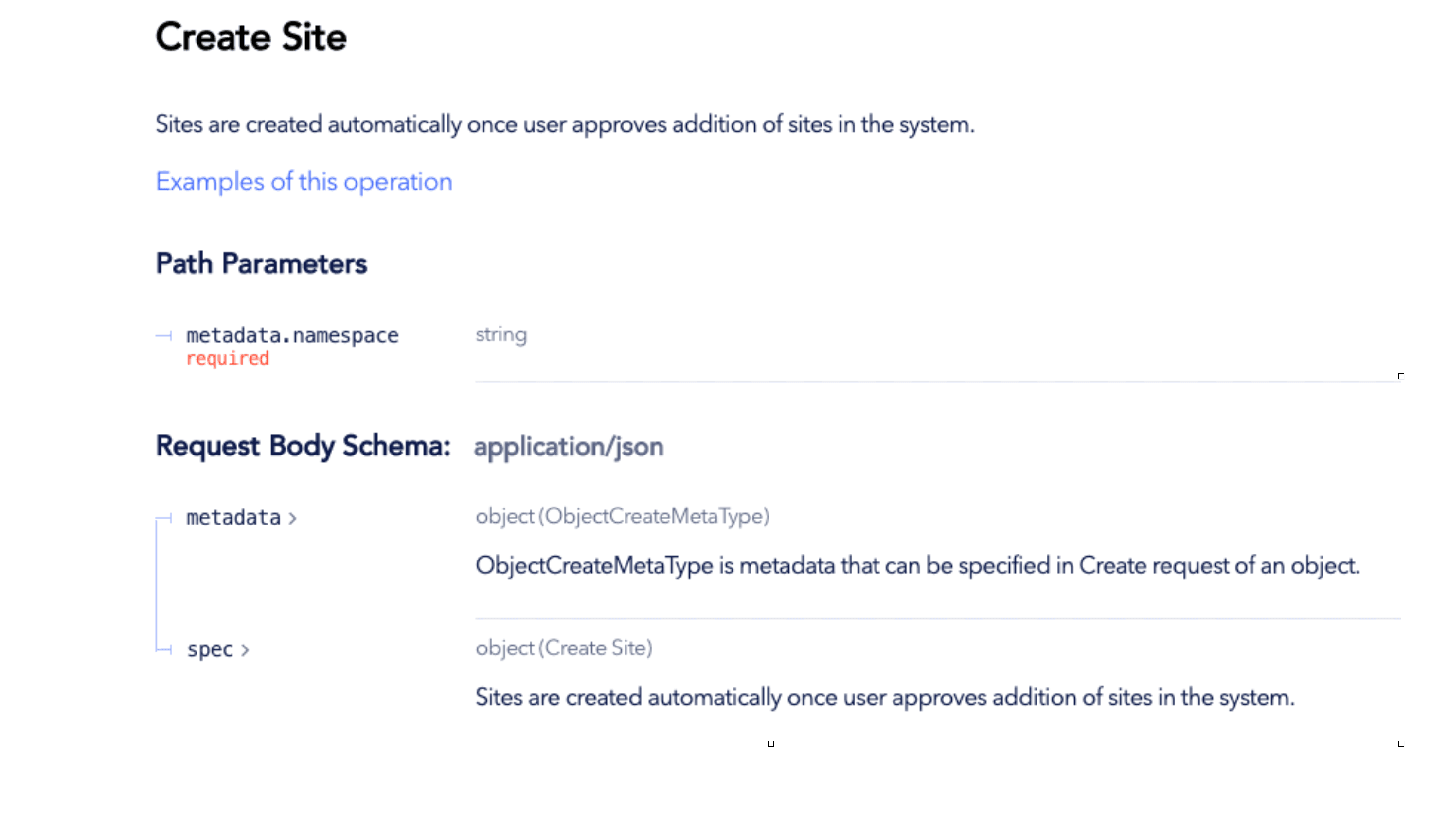This screenshot has height=840, width=1430.
Task: Select the Path Parameters heading
Action: coord(261,264)
